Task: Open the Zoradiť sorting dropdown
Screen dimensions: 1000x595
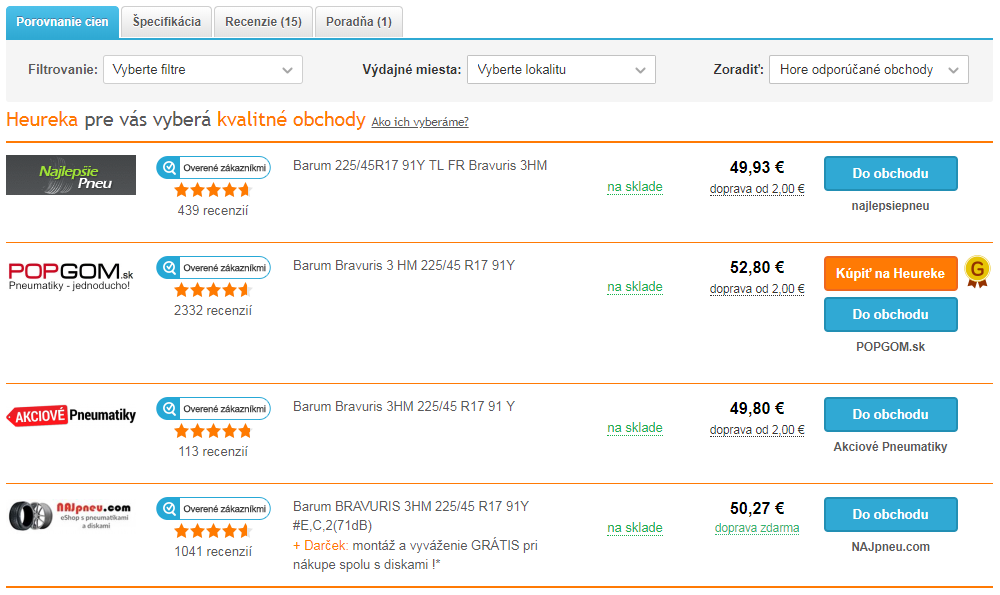Action: tap(868, 70)
